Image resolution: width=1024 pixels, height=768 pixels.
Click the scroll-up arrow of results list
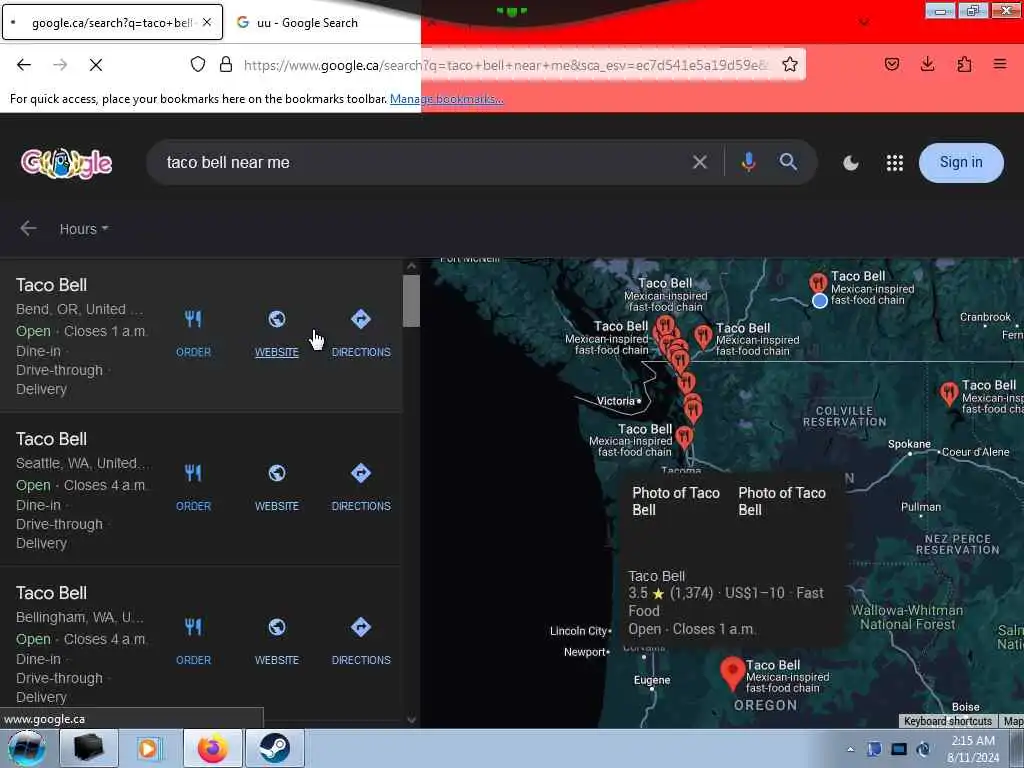(x=411, y=266)
